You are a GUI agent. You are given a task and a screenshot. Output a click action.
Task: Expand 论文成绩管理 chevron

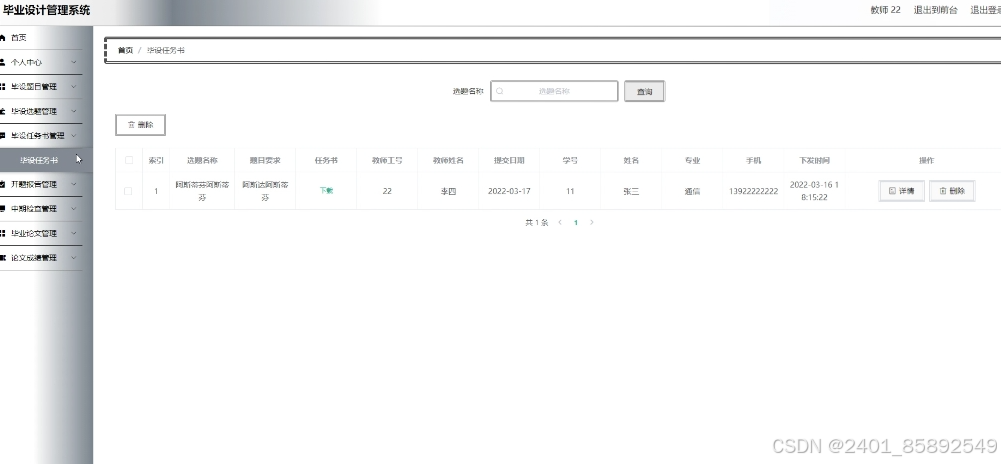(74, 258)
